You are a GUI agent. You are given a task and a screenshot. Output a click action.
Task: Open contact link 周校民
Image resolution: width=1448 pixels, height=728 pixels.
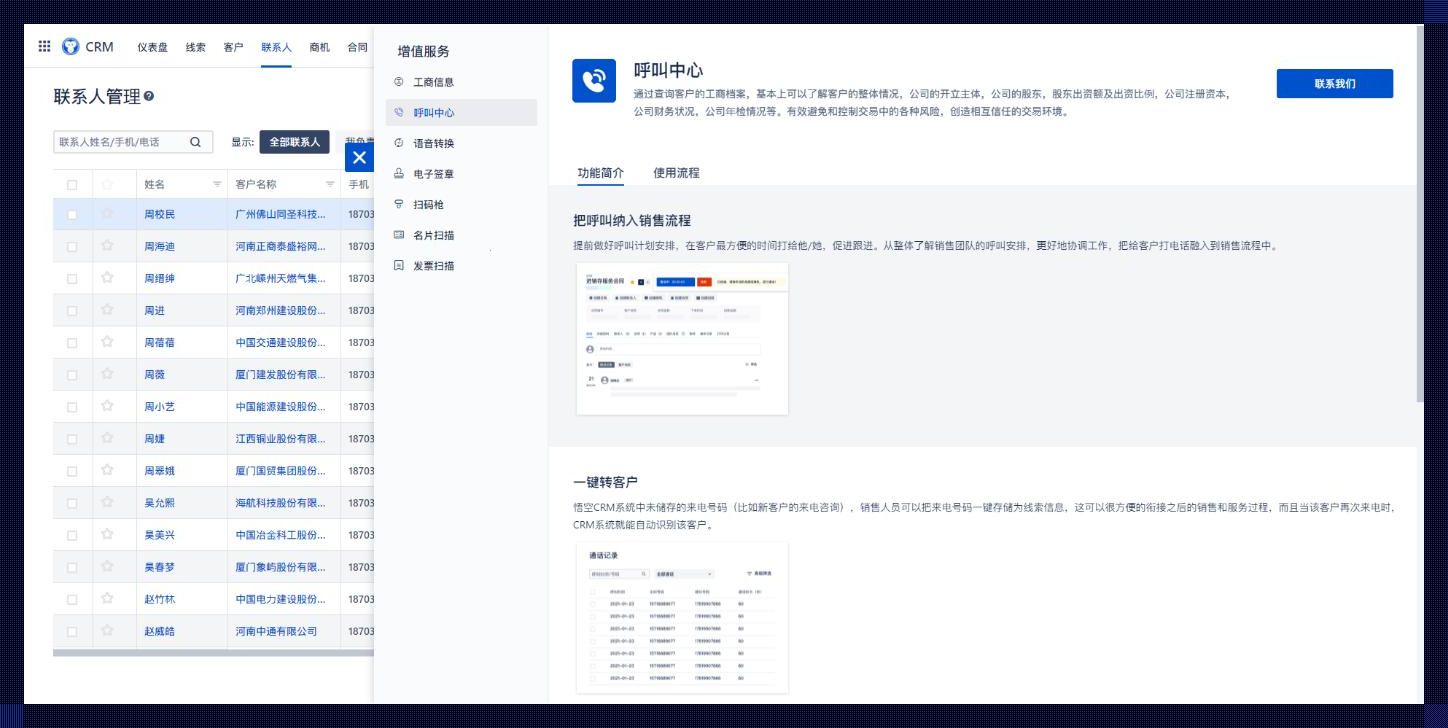(160, 215)
